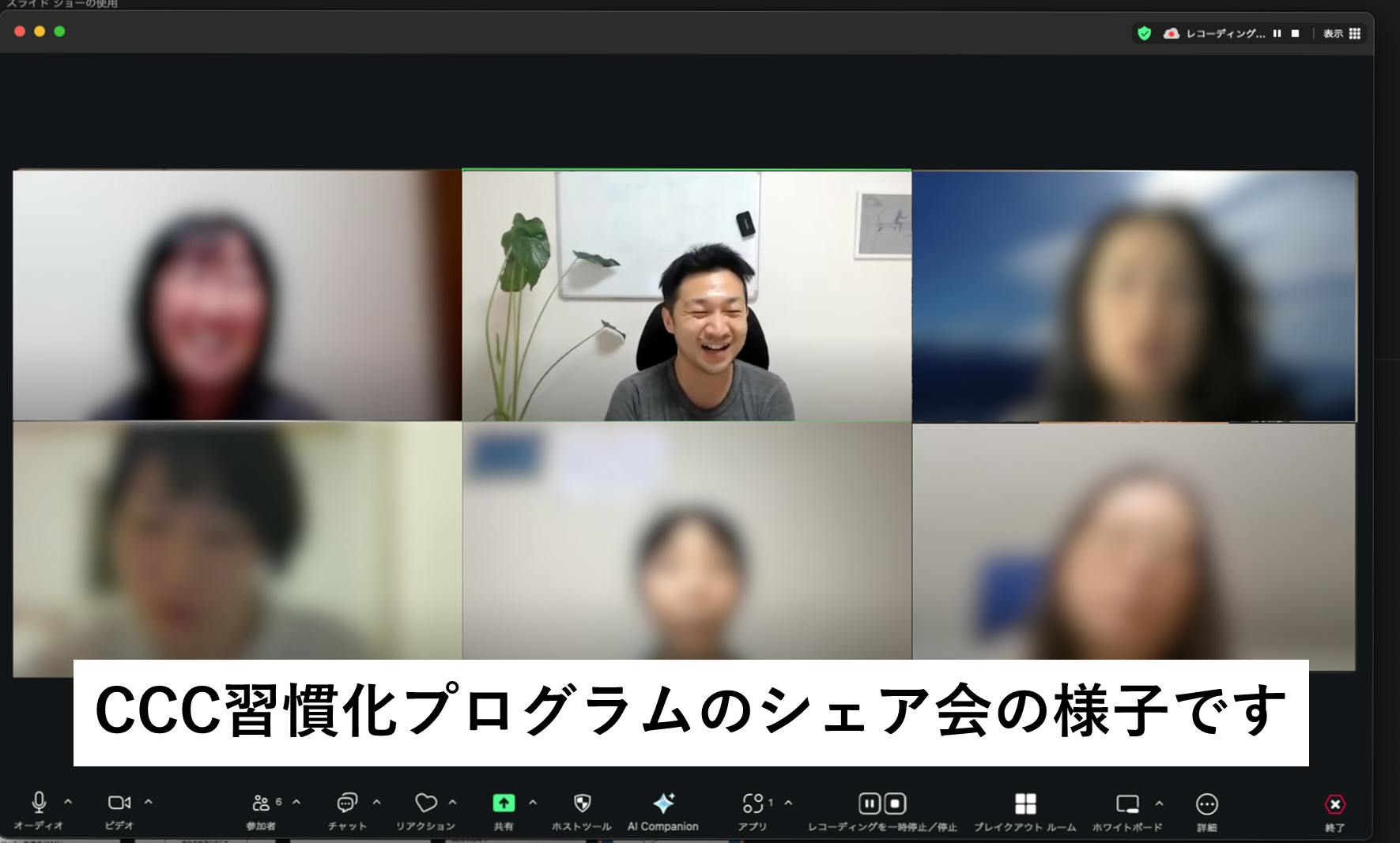Screen dimensions: 1400x843
Task: Expand audio options chevron beside オーディオ
Action: 68,803
